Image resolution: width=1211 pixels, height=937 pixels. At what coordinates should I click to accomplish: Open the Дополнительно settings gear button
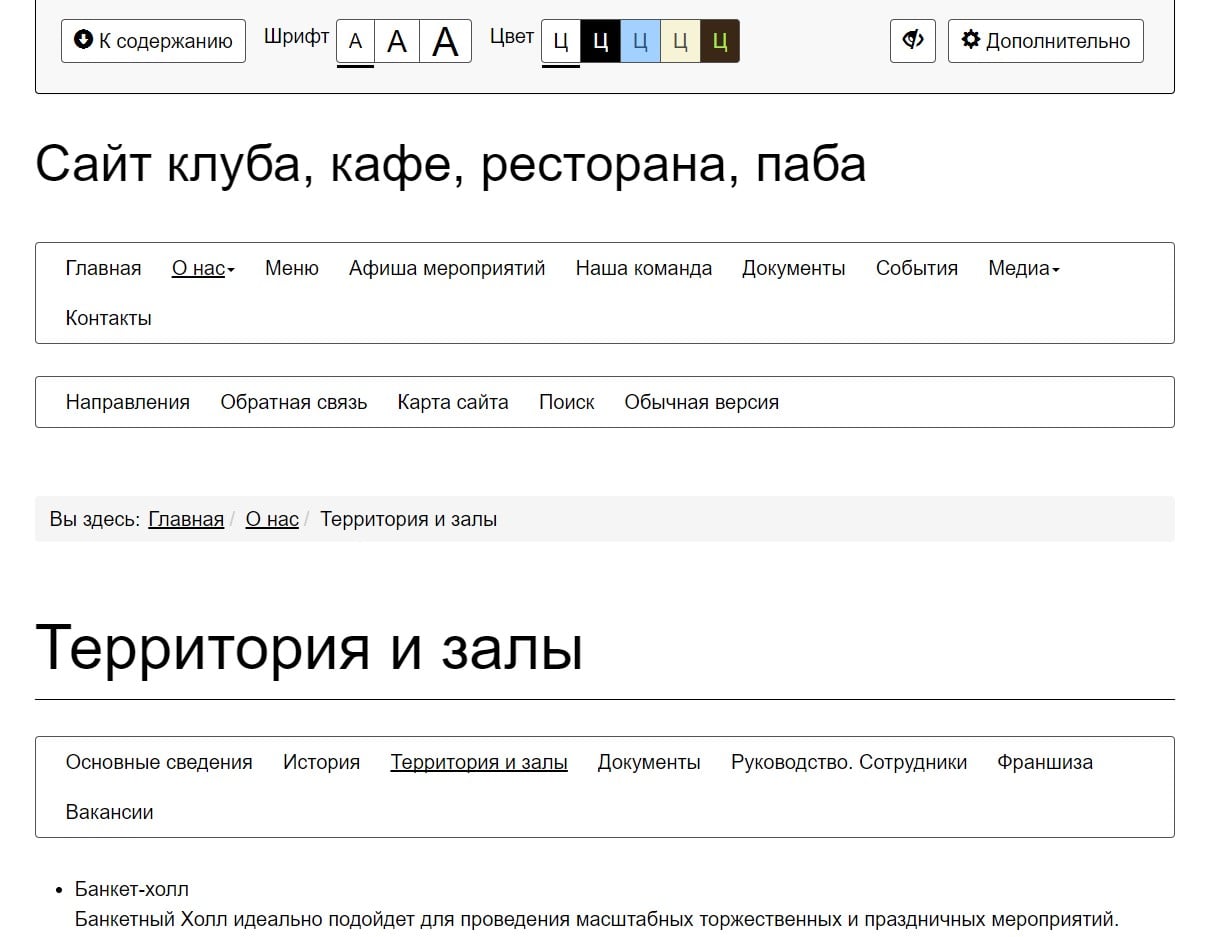[x=1045, y=41]
